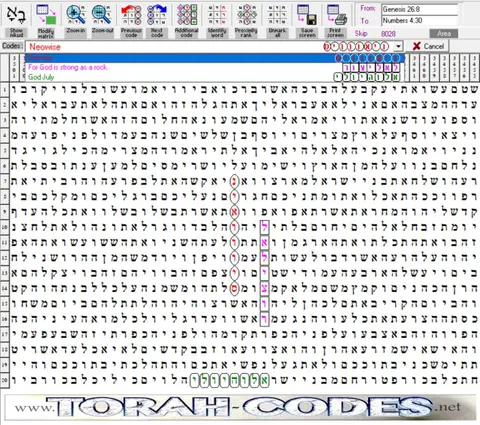
Task: Click the red circled letter in row 7
Action: click(x=234, y=181)
